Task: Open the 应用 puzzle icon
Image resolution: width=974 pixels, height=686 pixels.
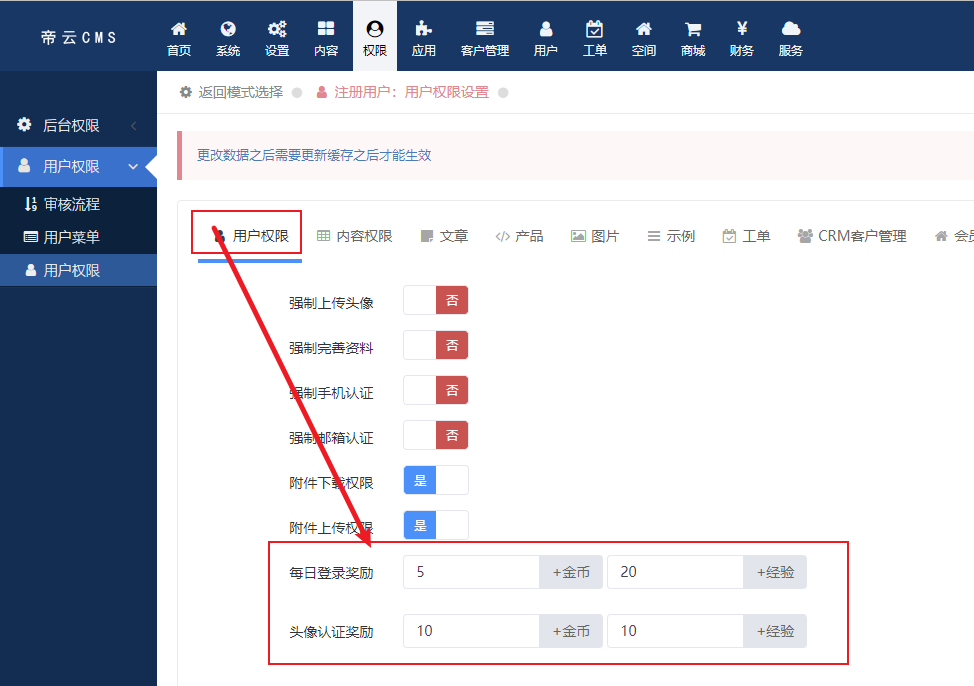Action: [x=424, y=29]
